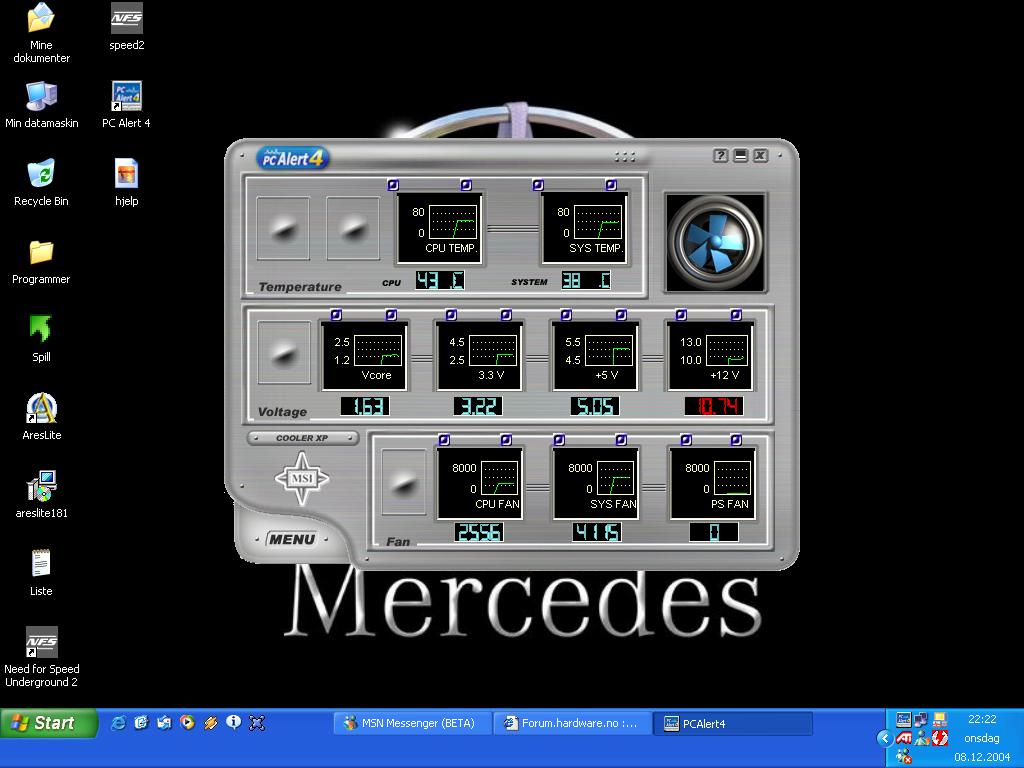Click the SYS TEMP. graph display

click(584, 229)
